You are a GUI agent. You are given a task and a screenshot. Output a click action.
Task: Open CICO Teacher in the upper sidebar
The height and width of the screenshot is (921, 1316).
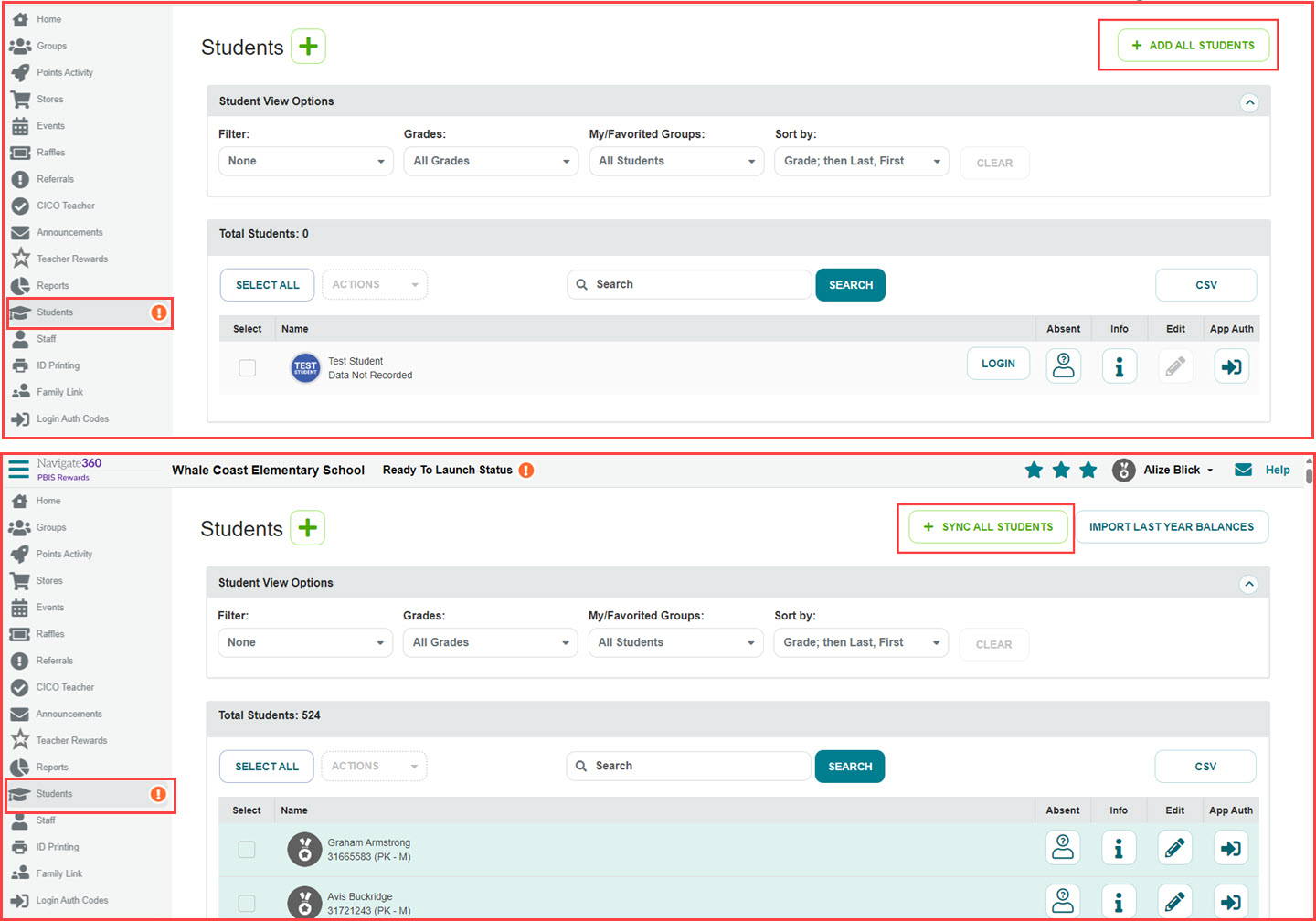66,206
